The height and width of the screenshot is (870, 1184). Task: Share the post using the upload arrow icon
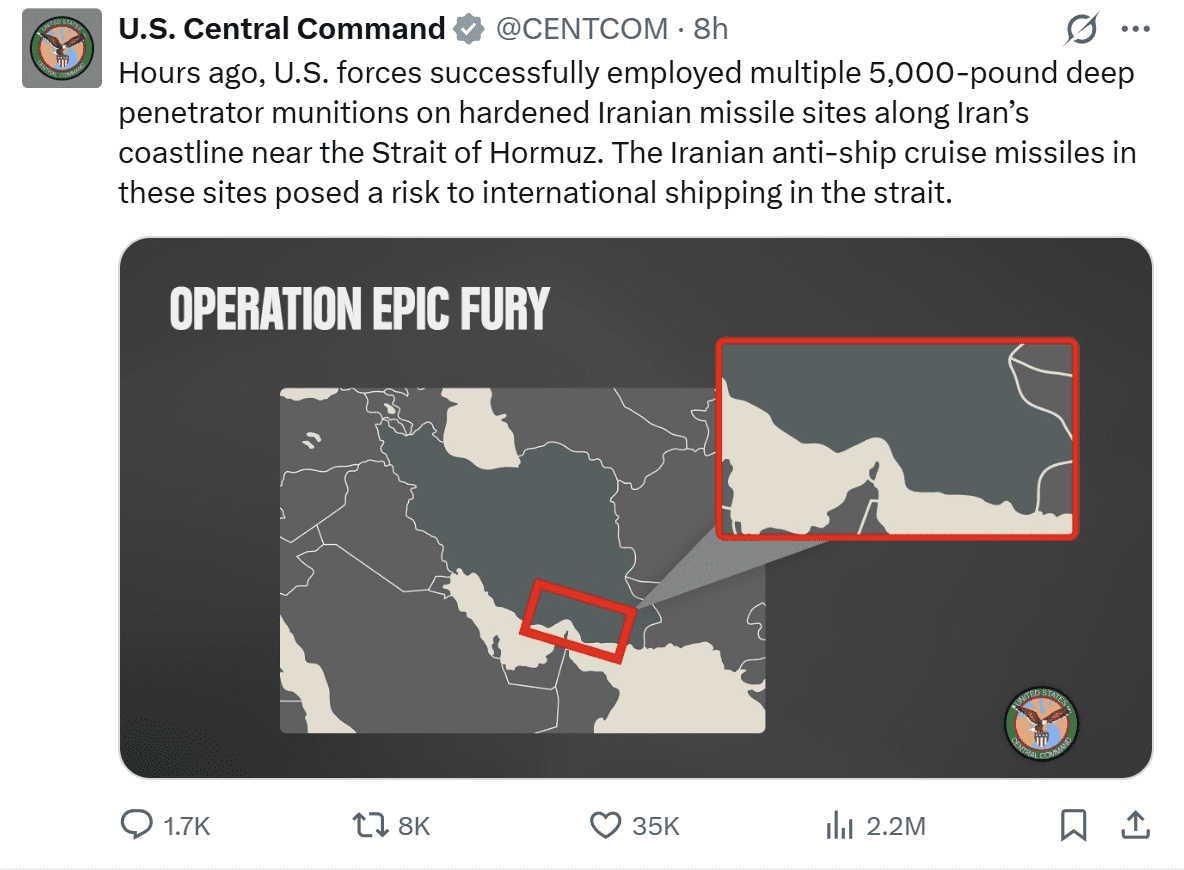[x=1134, y=825]
